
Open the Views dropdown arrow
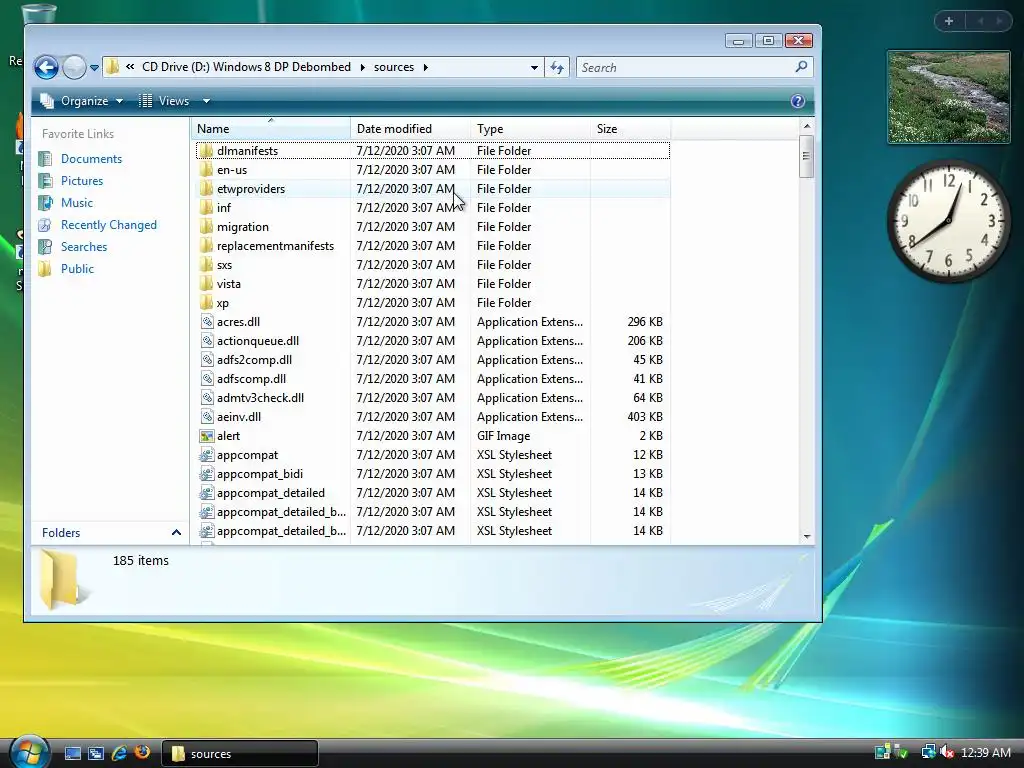click(206, 101)
